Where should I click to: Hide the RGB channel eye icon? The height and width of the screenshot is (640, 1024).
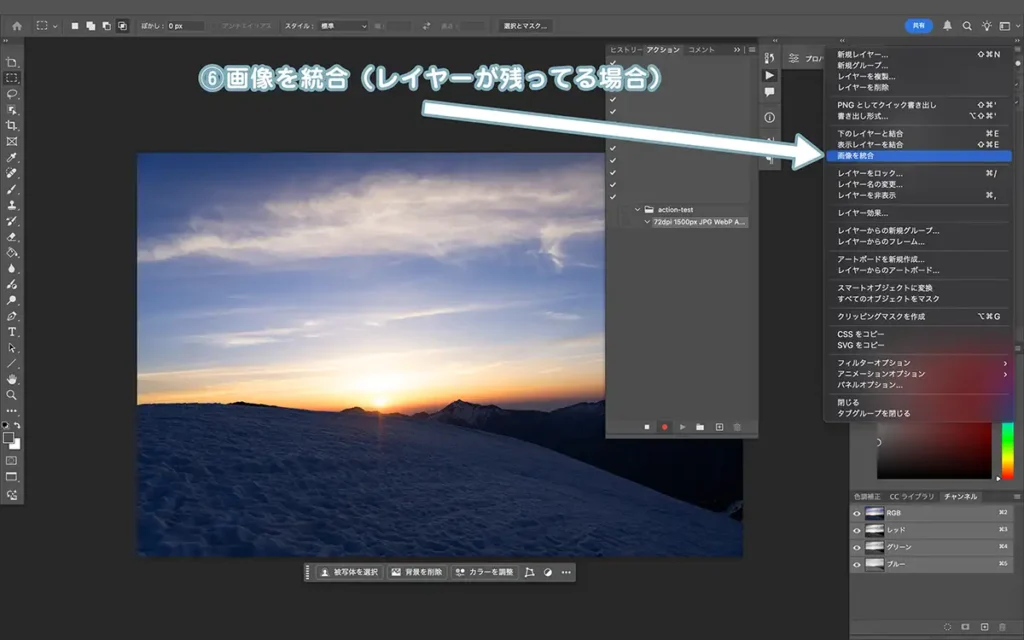coord(857,513)
